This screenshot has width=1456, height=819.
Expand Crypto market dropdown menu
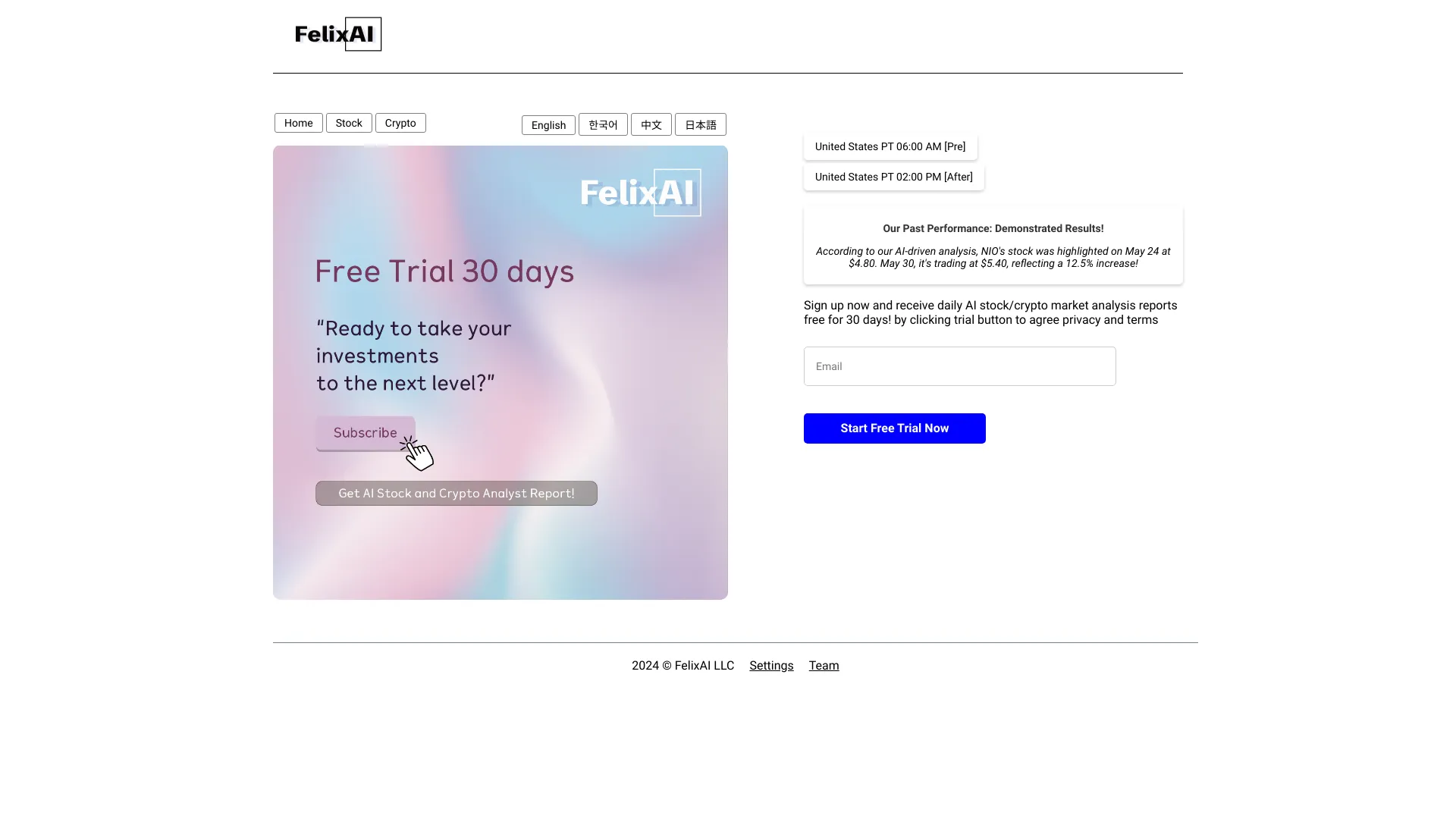(400, 122)
